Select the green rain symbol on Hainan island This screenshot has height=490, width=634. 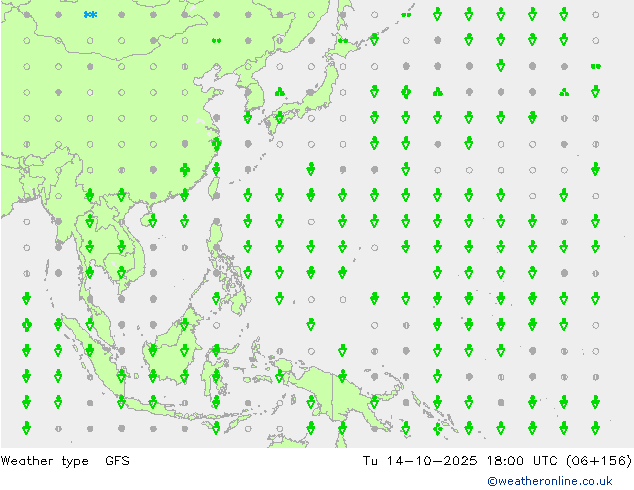[153, 221]
